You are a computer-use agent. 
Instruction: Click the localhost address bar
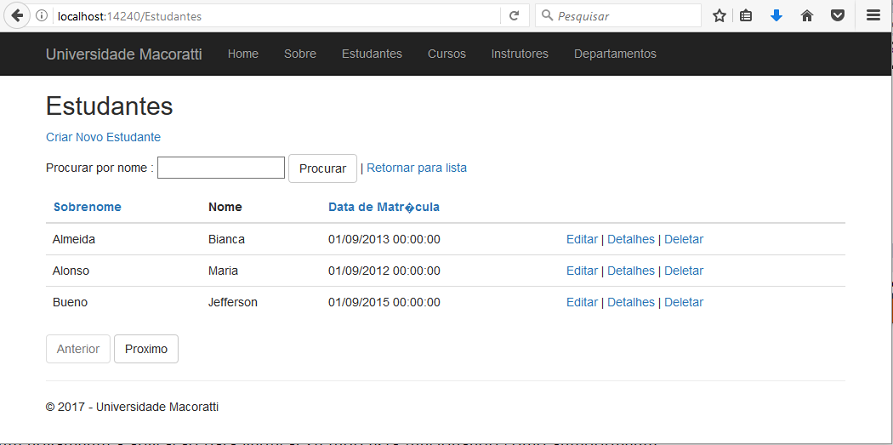[276, 17]
